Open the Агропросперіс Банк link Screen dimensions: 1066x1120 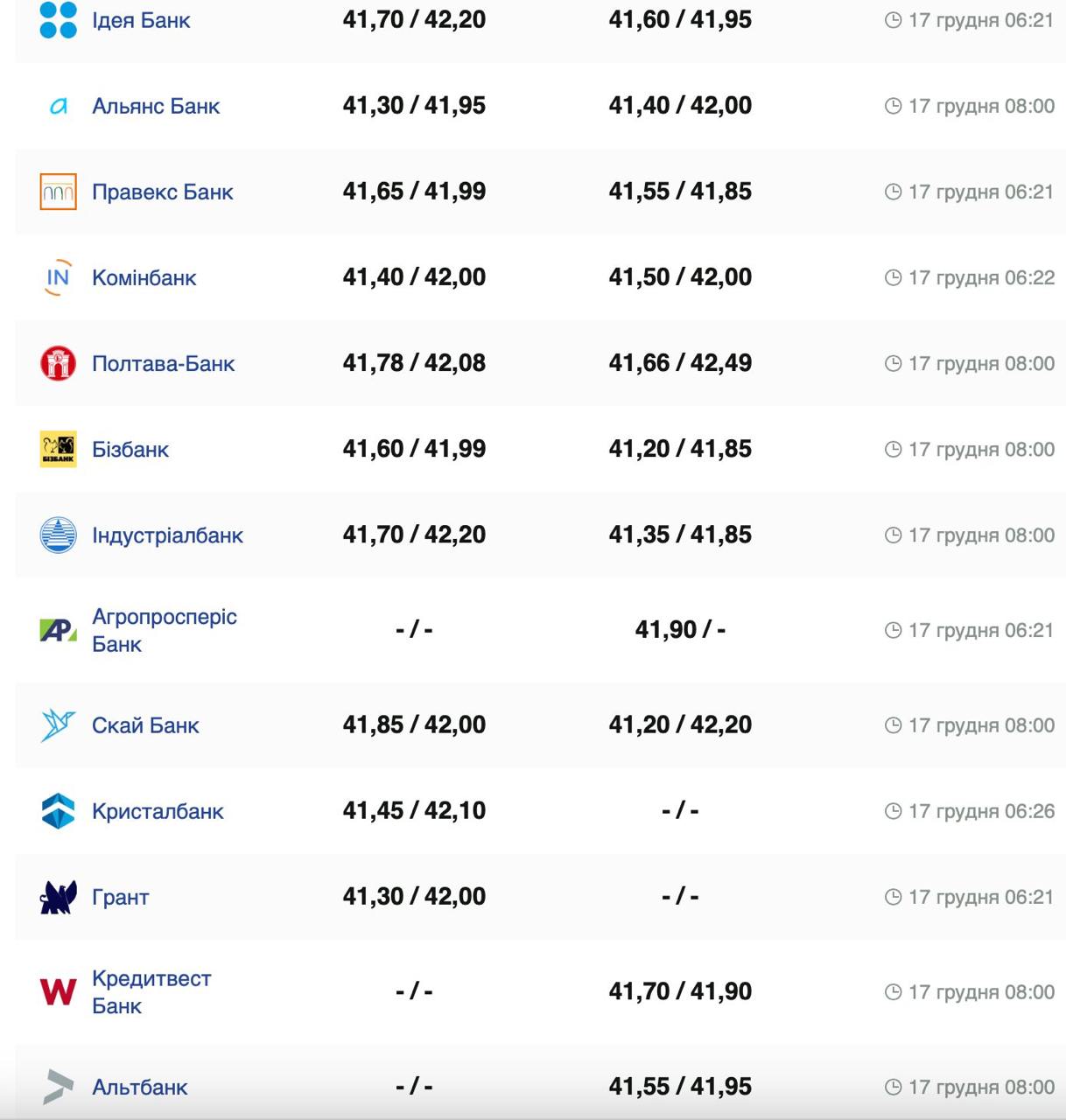164,630
